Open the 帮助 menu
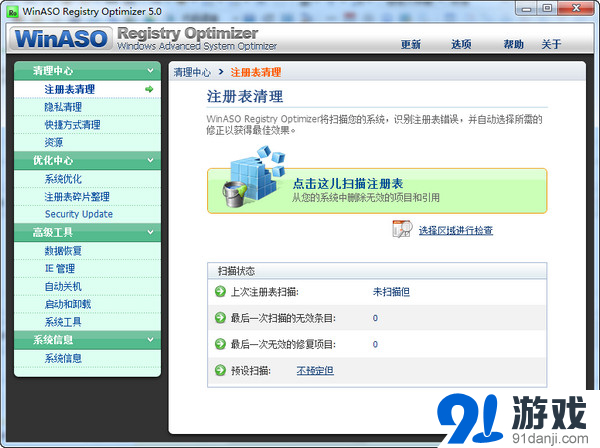The image size is (600, 448). coord(514,44)
